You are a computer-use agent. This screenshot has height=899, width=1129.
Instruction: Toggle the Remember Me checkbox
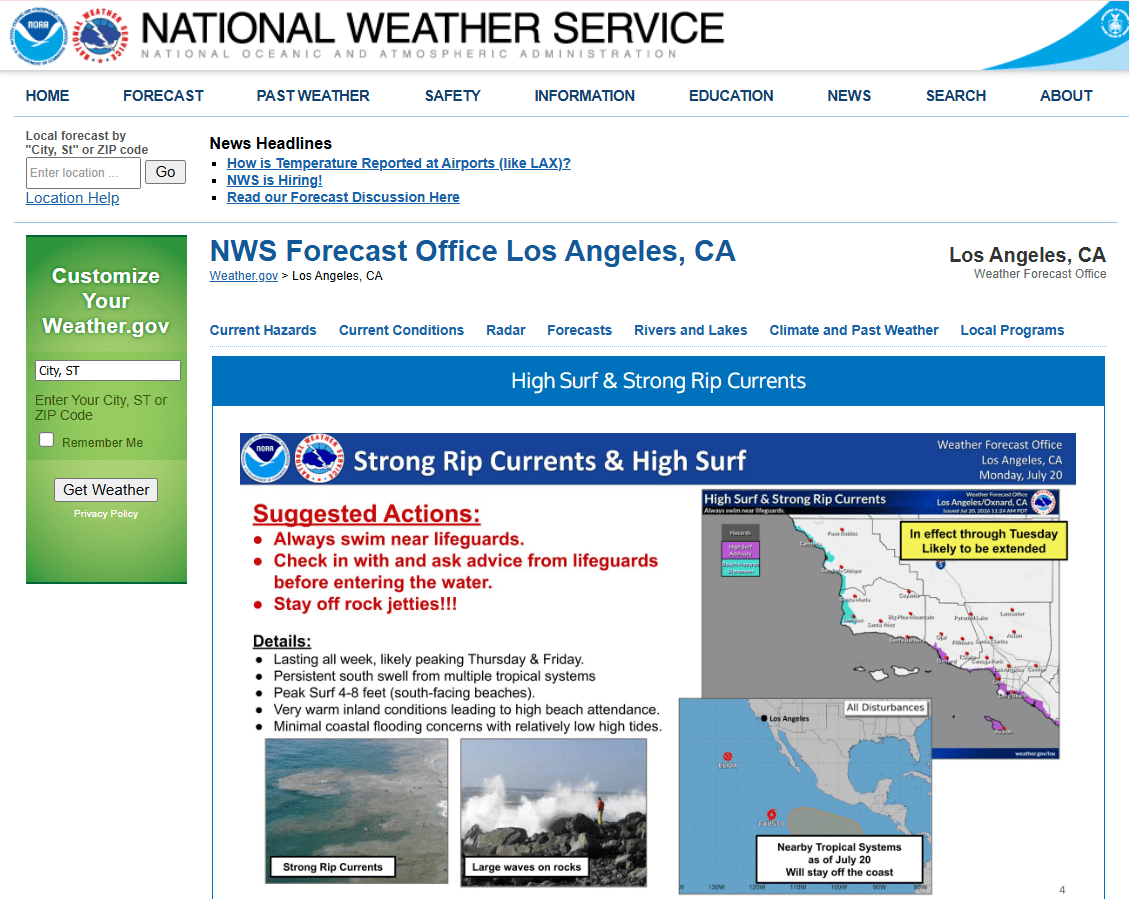(47, 440)
